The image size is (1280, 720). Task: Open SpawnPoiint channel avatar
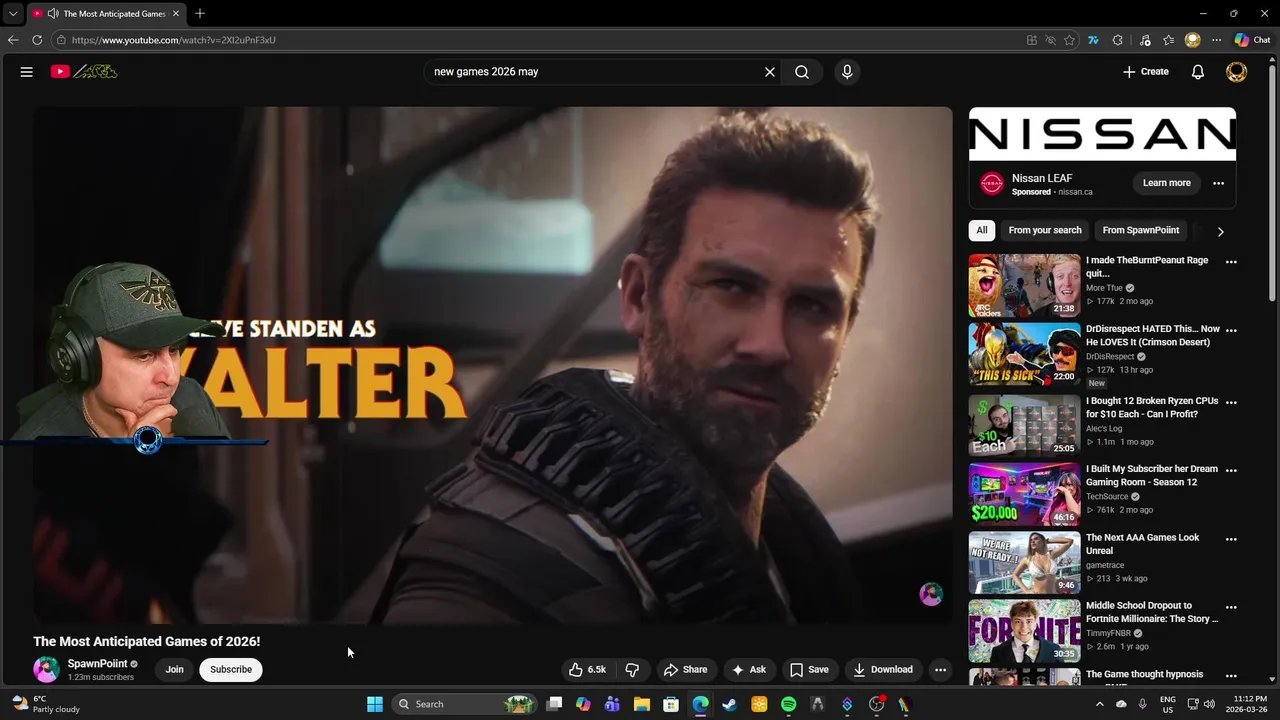46,670
